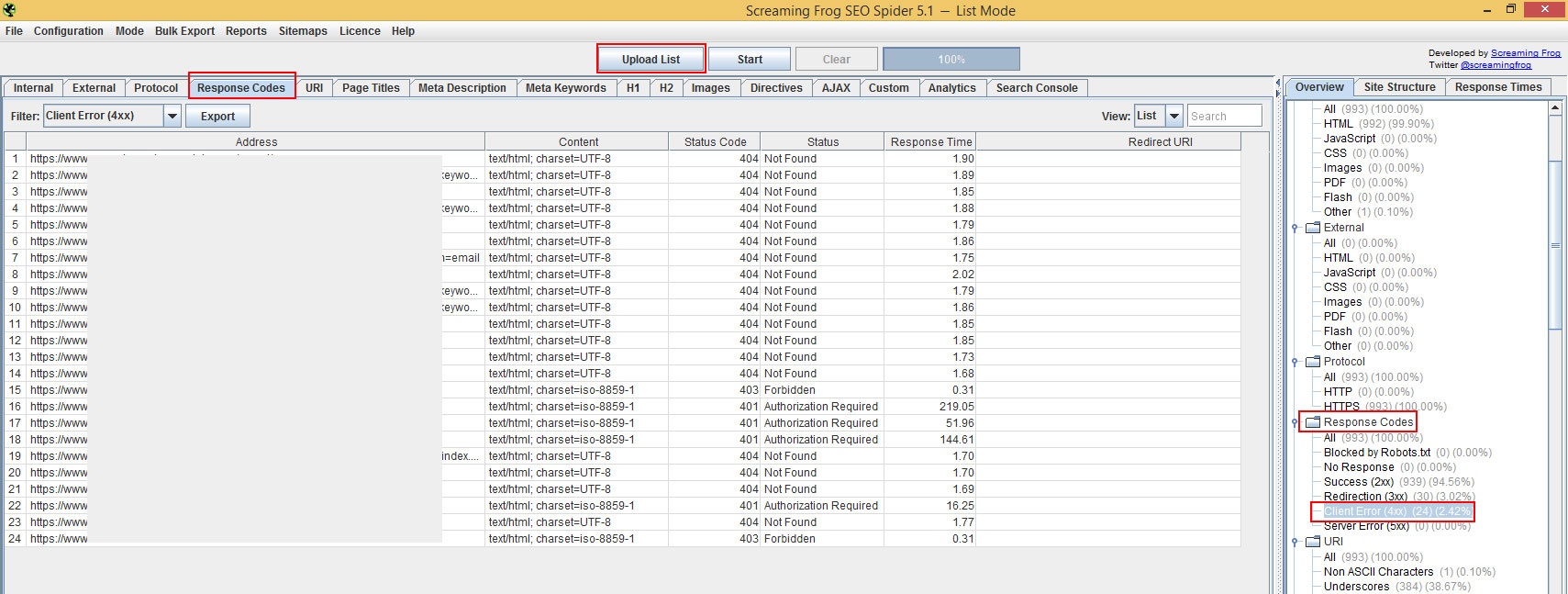
Task: Switch to the Meta Description tab
Action: point(462,88)
